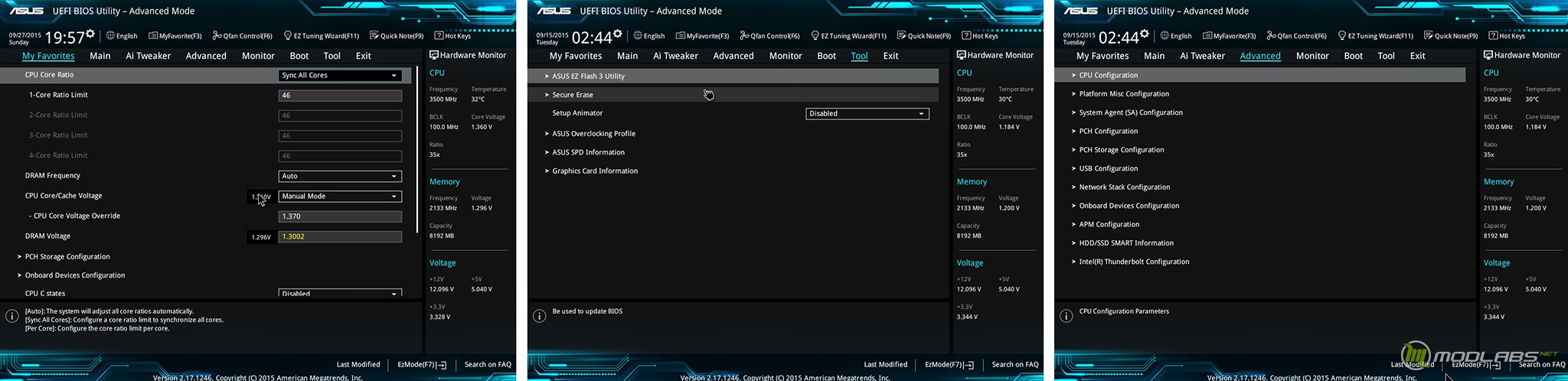
Task: Select the Tool tab on the Advanced screen
Action: click(1386, 56)
